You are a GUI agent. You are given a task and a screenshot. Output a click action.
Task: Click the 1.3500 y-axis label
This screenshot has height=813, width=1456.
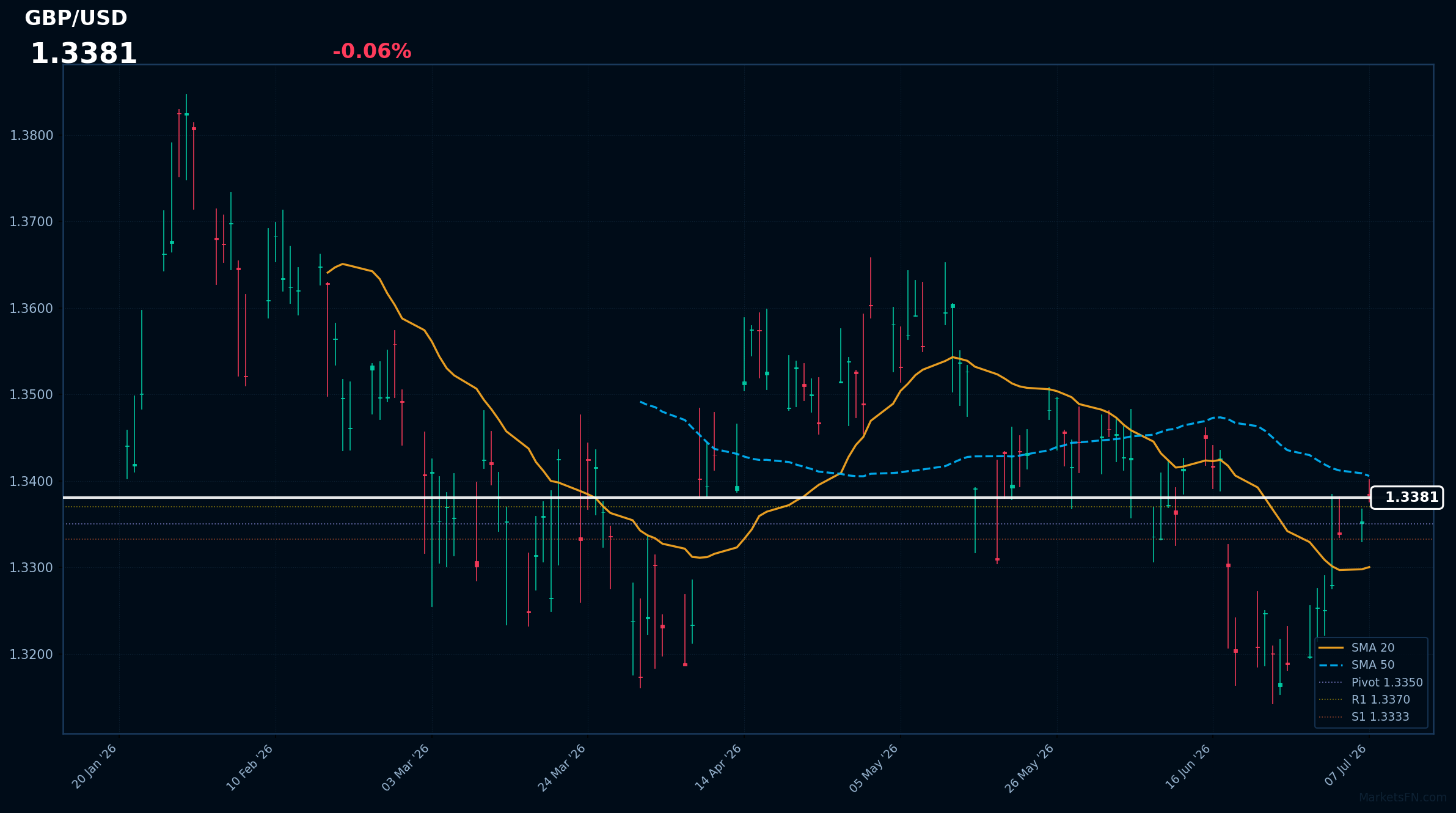coord(32,395)
